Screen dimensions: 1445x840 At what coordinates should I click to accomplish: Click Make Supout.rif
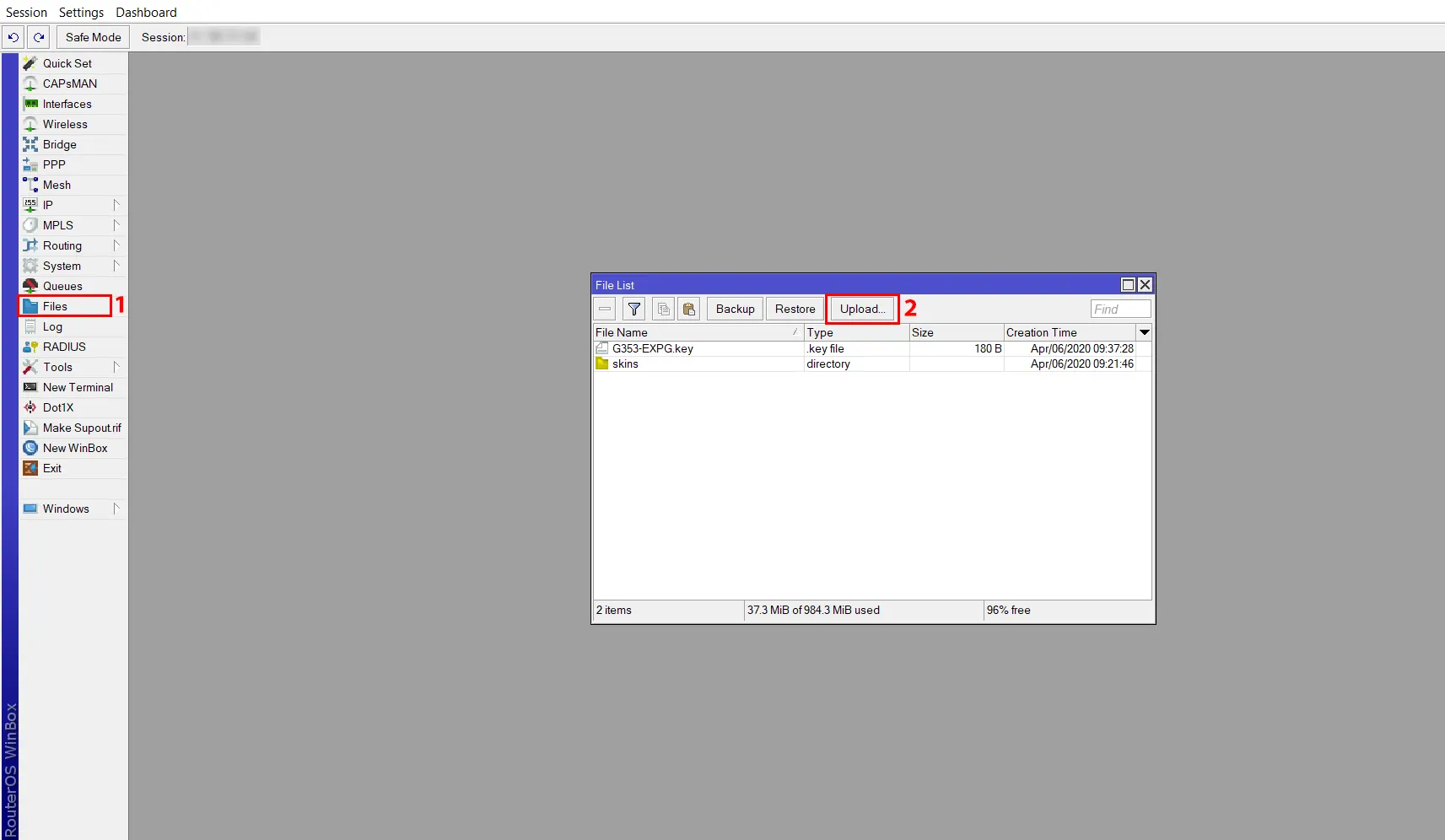click(x=81, y=428)
